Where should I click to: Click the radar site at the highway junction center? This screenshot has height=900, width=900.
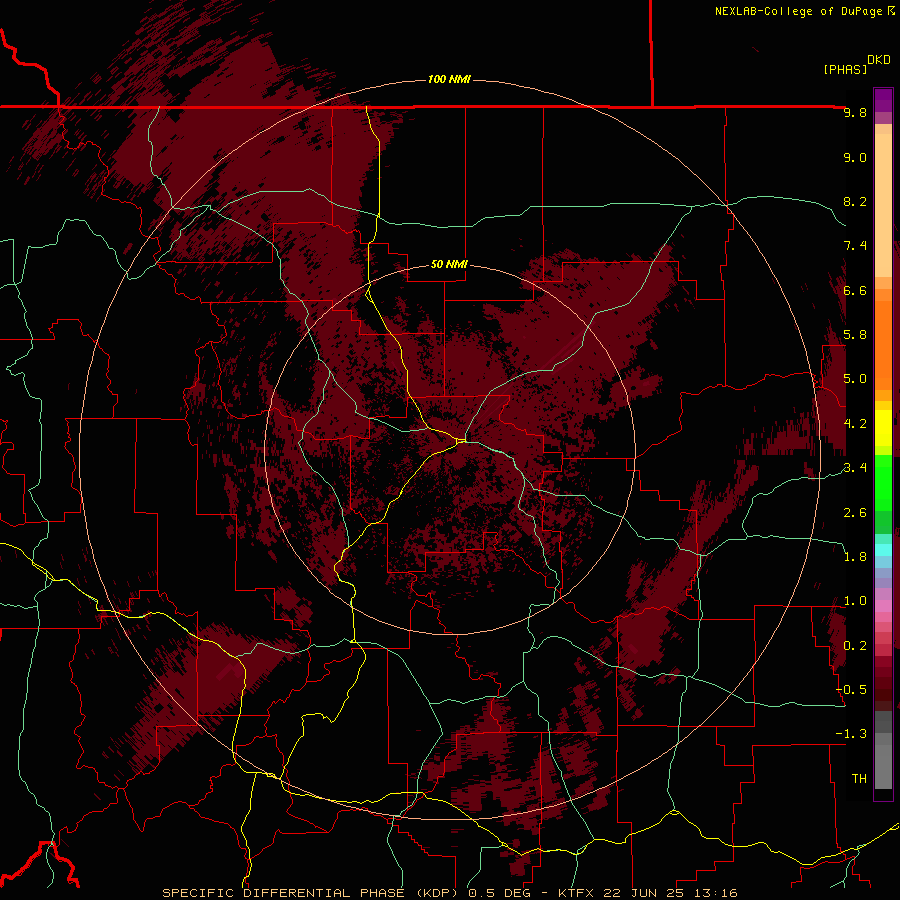click(462, 440)
